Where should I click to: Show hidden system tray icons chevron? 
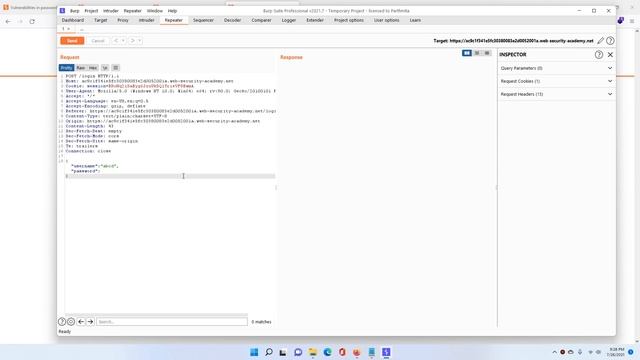pos(554,352)
